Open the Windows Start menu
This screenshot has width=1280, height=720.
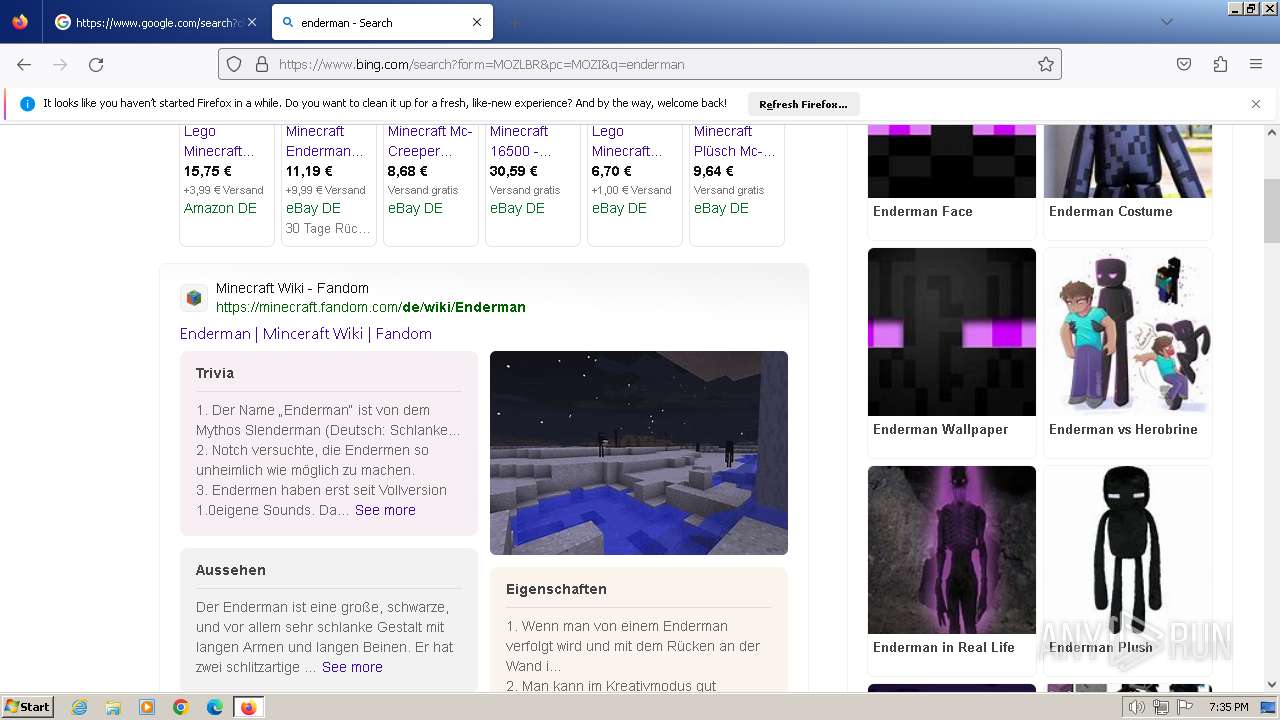28,707
